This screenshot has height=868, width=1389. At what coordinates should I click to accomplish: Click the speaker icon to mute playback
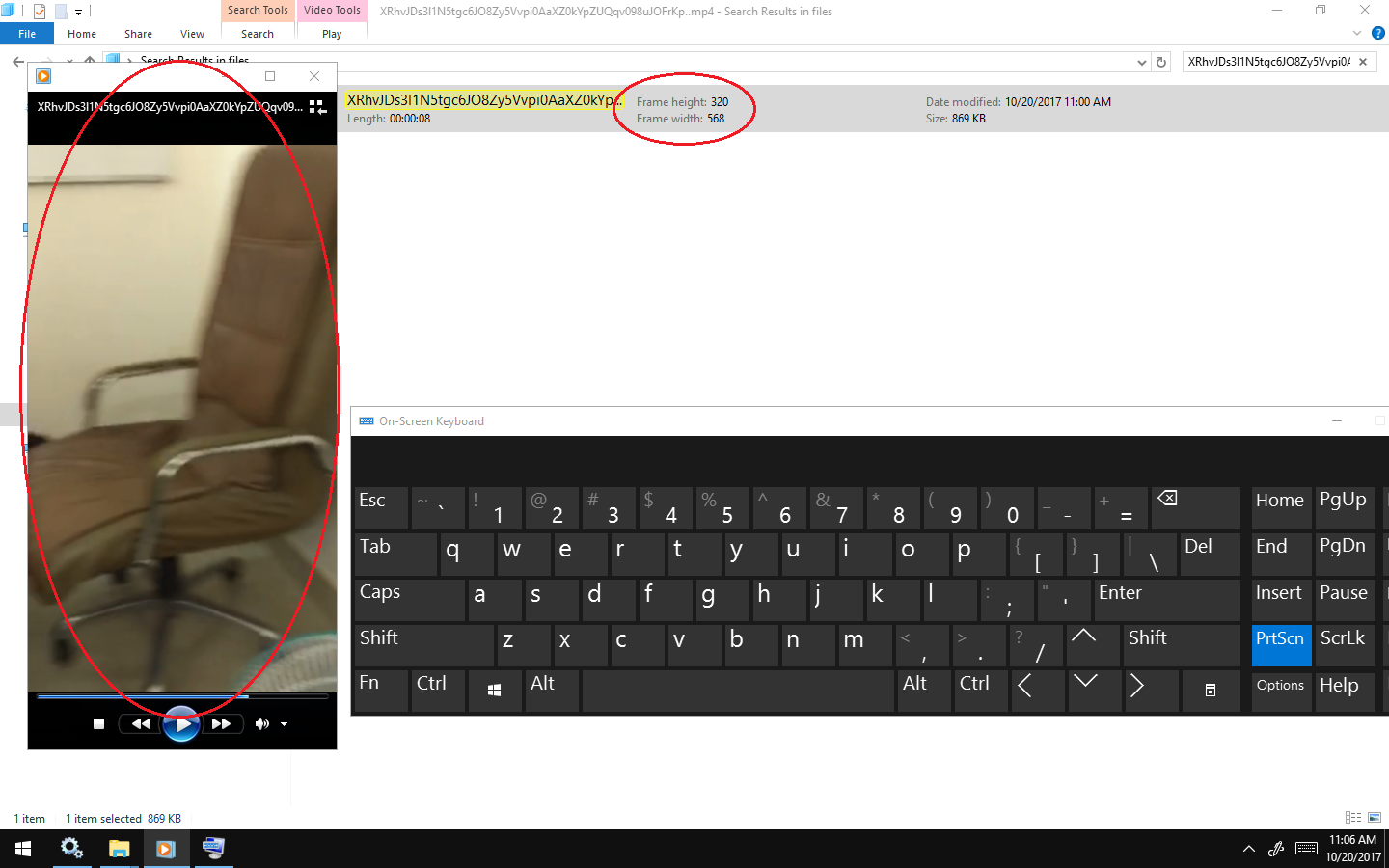pyautogui.click(x=261, y=723)
